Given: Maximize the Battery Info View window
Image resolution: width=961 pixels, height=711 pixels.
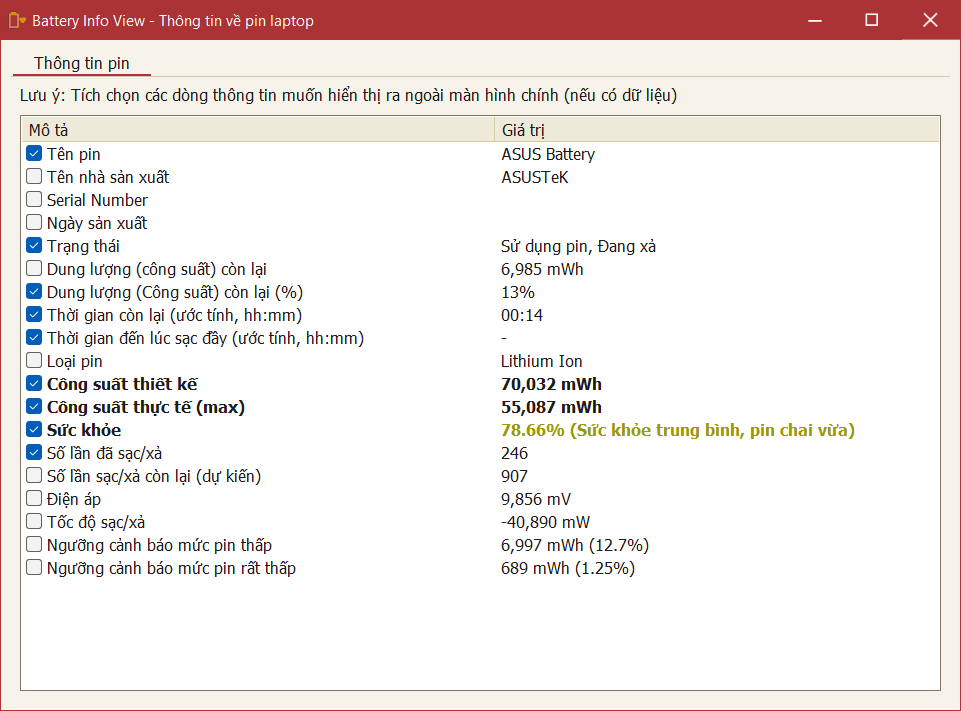Looking at the screenshot, I should click(871, 20).
